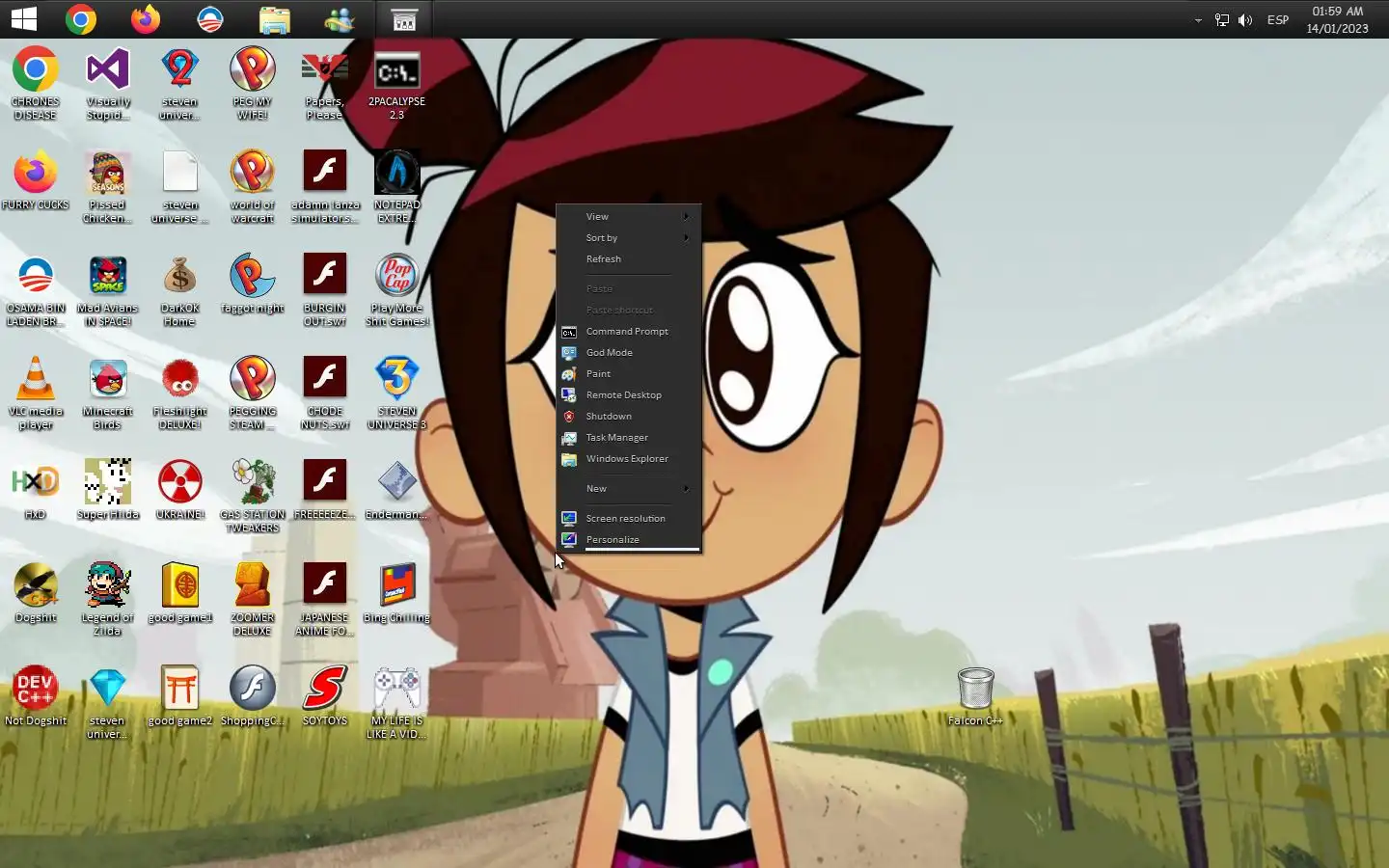Select the good game1 desktop icon
Screen dimensions: 1389x868
(179, 594)
